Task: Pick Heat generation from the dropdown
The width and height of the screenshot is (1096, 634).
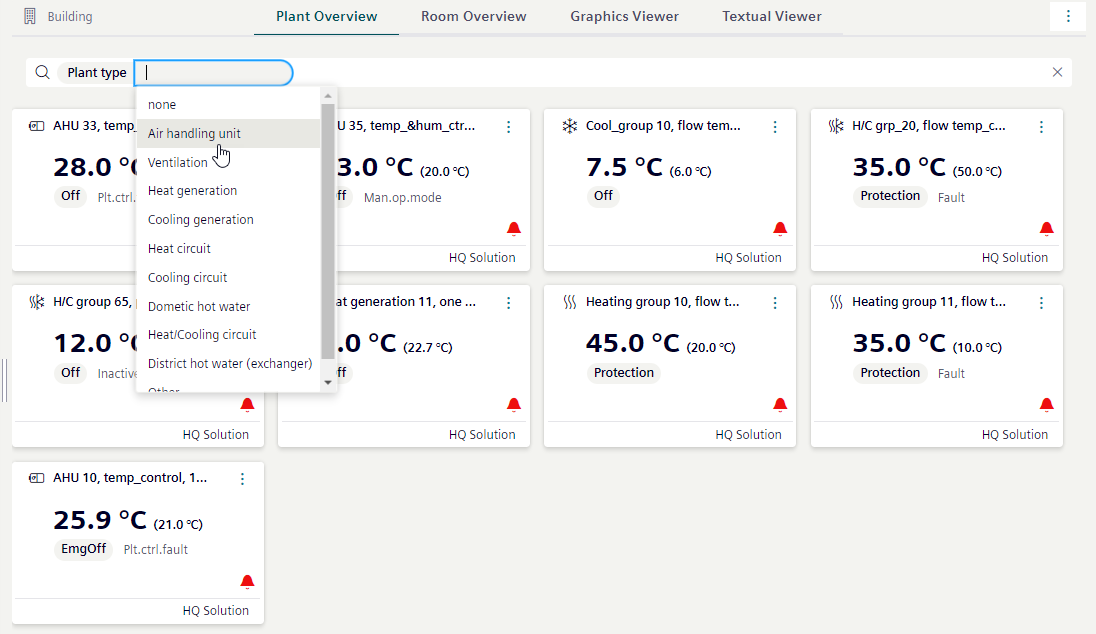Action: (x=193, y=190)
